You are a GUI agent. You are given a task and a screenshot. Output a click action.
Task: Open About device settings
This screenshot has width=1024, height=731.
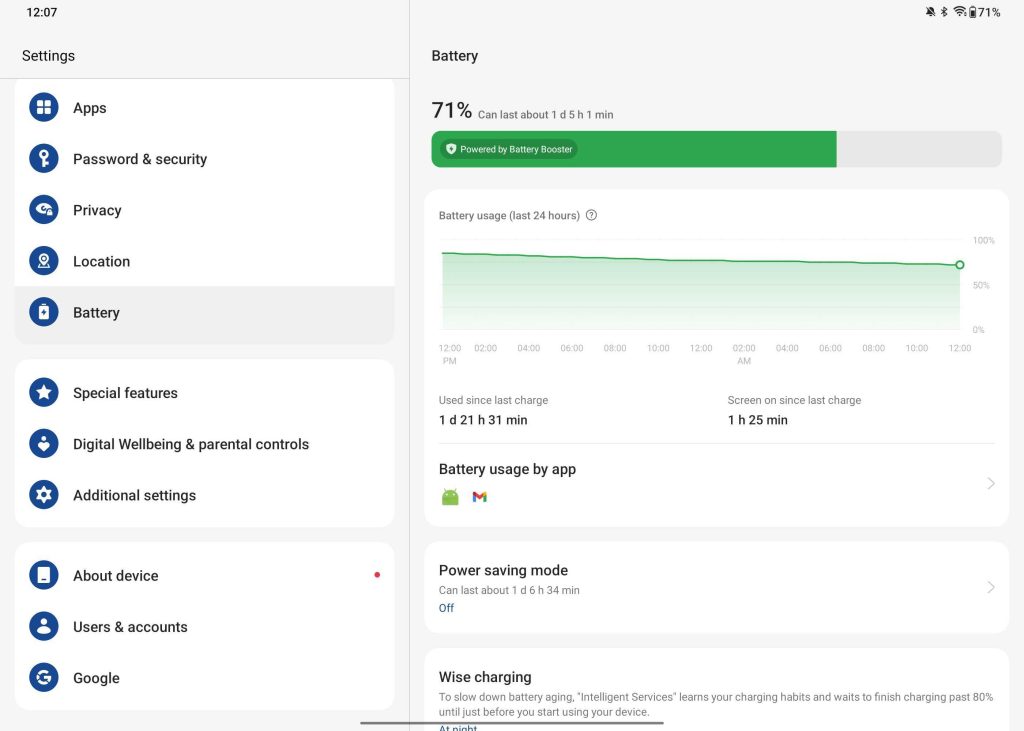tap(115, 576)
